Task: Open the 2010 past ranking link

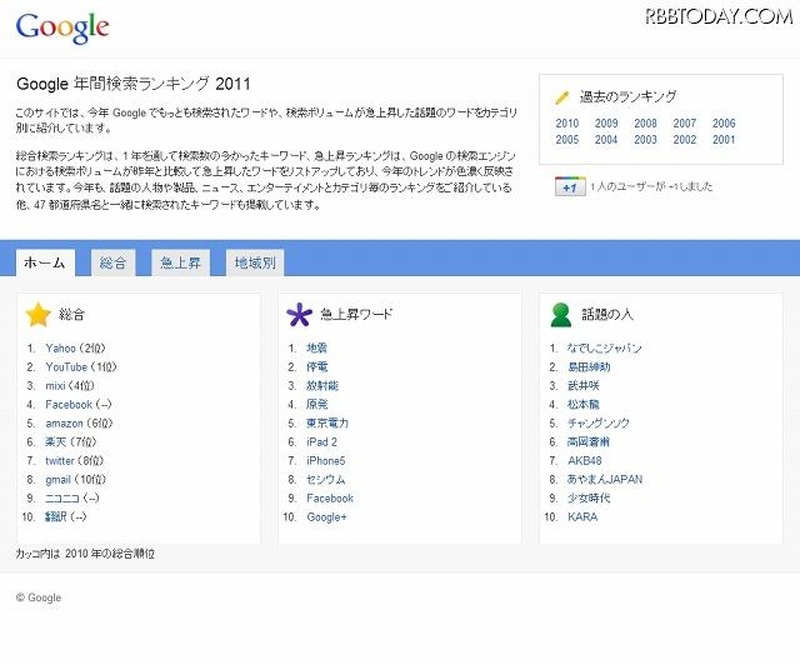Action: 567,124
